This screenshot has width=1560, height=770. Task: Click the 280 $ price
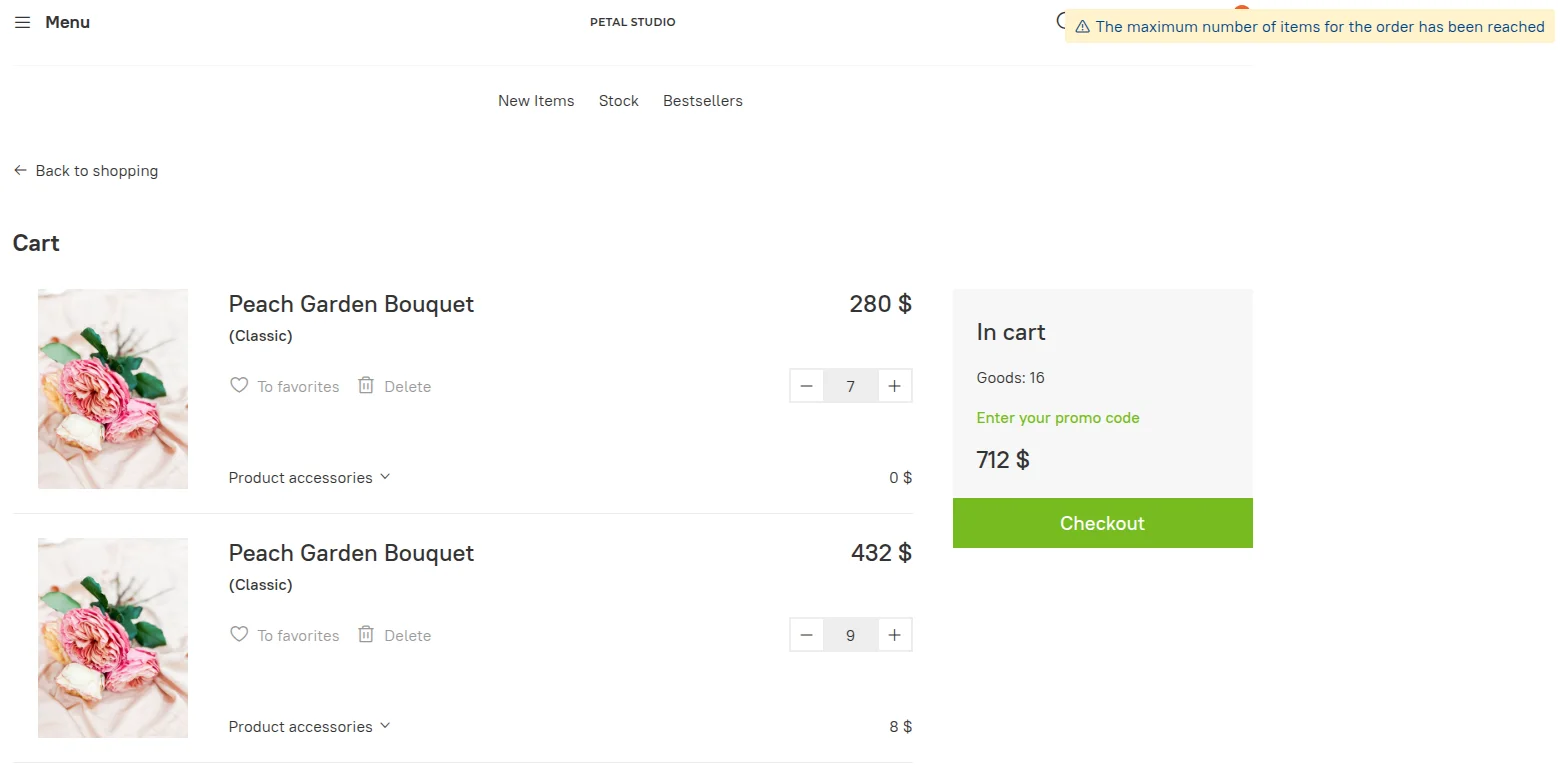(x=880, y=304)
